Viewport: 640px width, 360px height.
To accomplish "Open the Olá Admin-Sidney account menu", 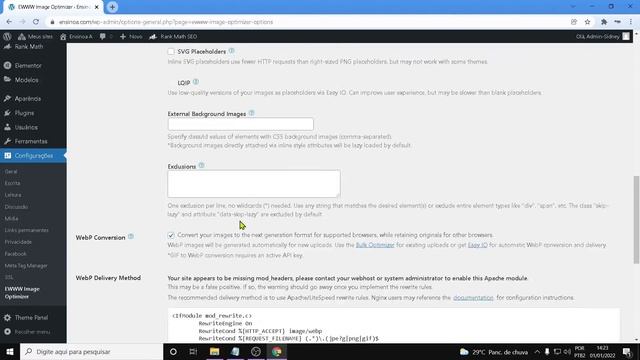I will (602, 36).
